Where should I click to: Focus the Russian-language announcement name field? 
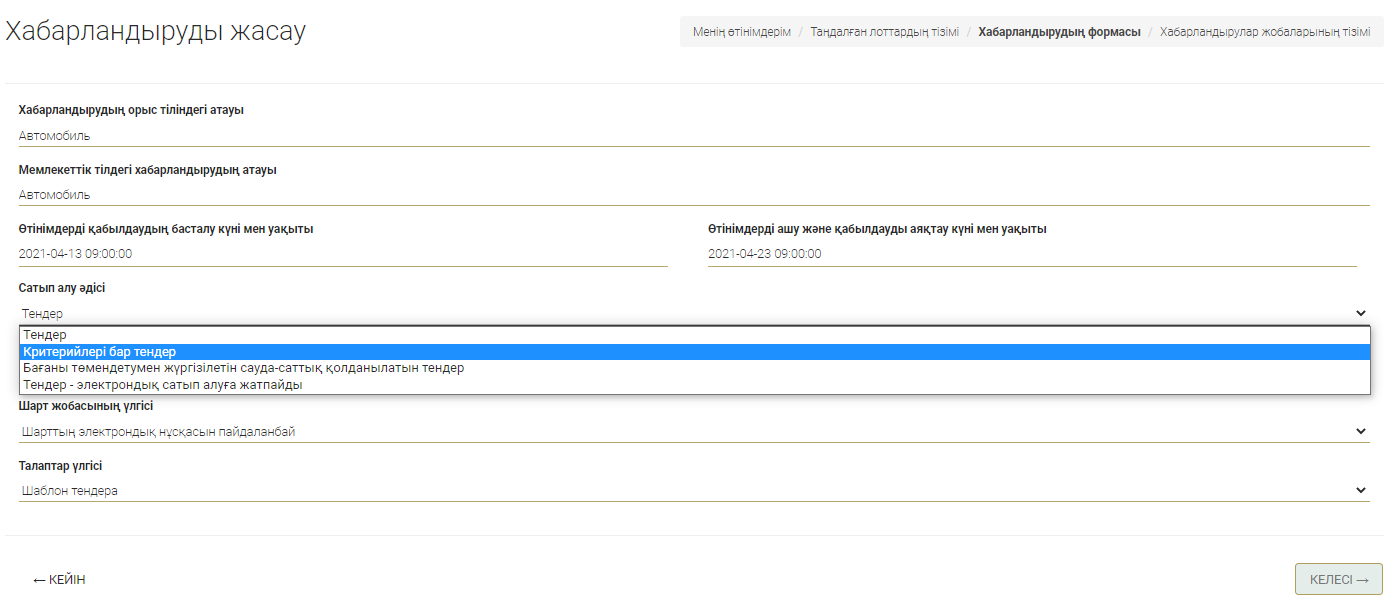(693, 136)
